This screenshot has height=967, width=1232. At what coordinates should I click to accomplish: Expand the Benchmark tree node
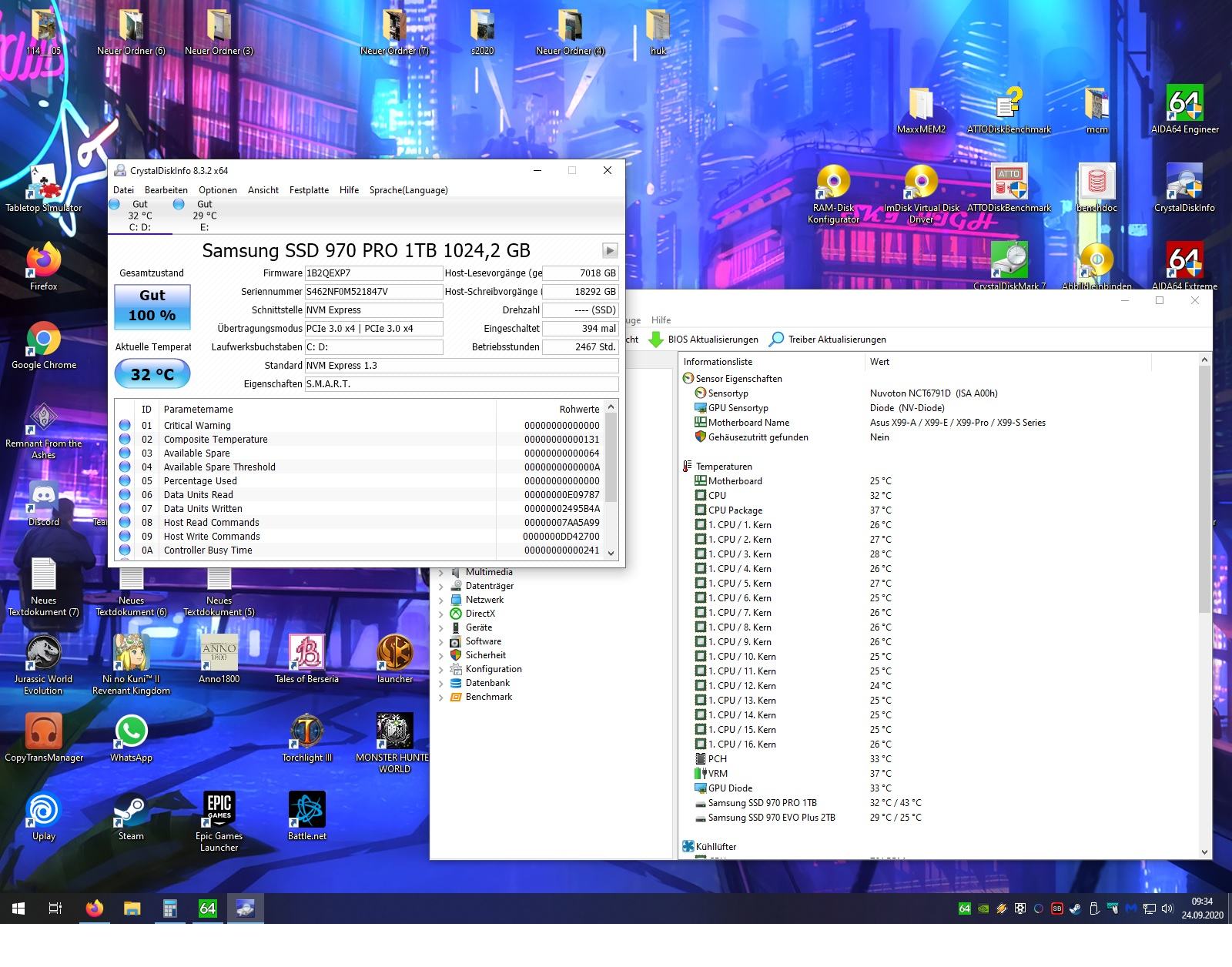441,697
